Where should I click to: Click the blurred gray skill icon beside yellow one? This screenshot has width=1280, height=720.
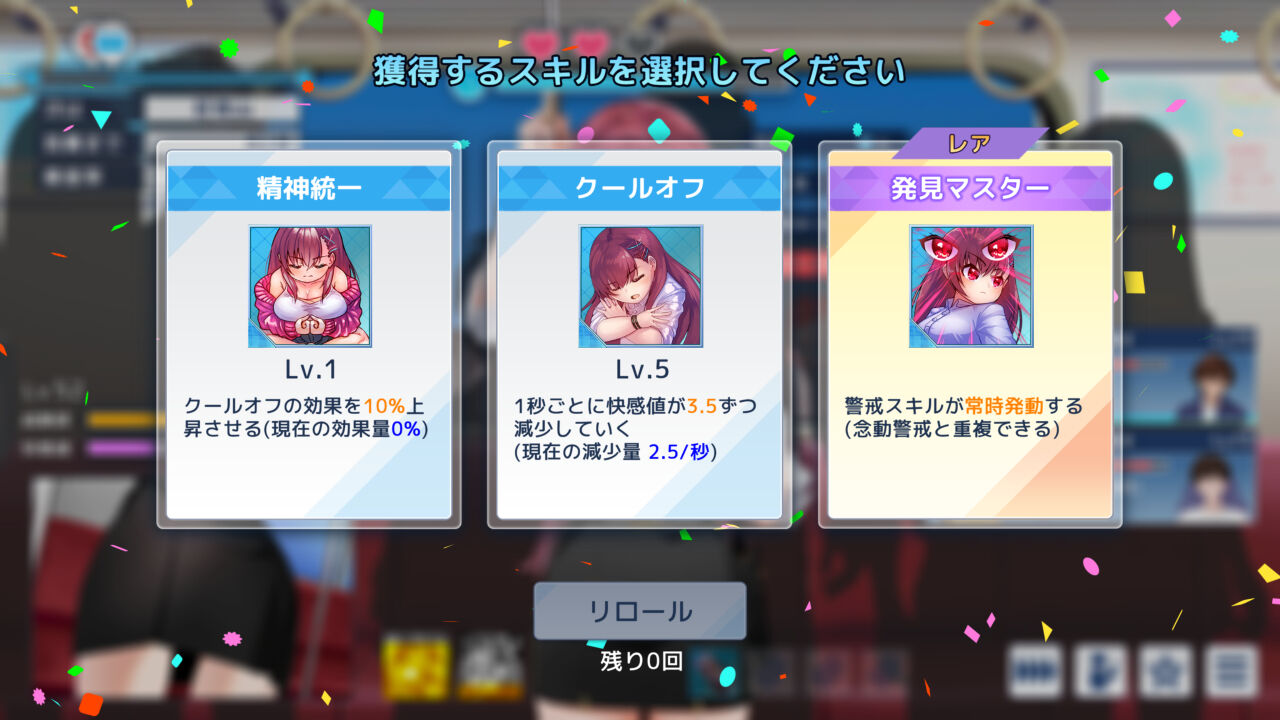(491, 667)
